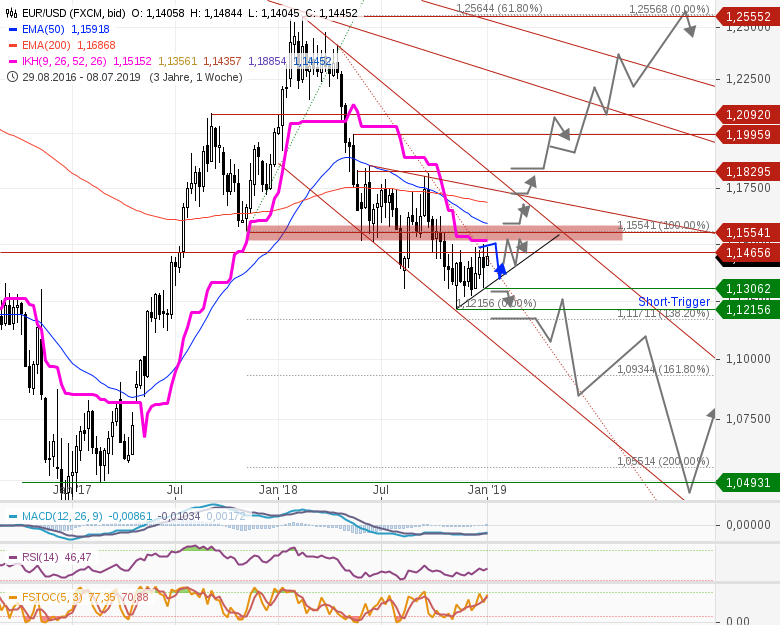Click the 1,22500 price axis value
This screenshot has height=625, width=780.
[748, 79]
